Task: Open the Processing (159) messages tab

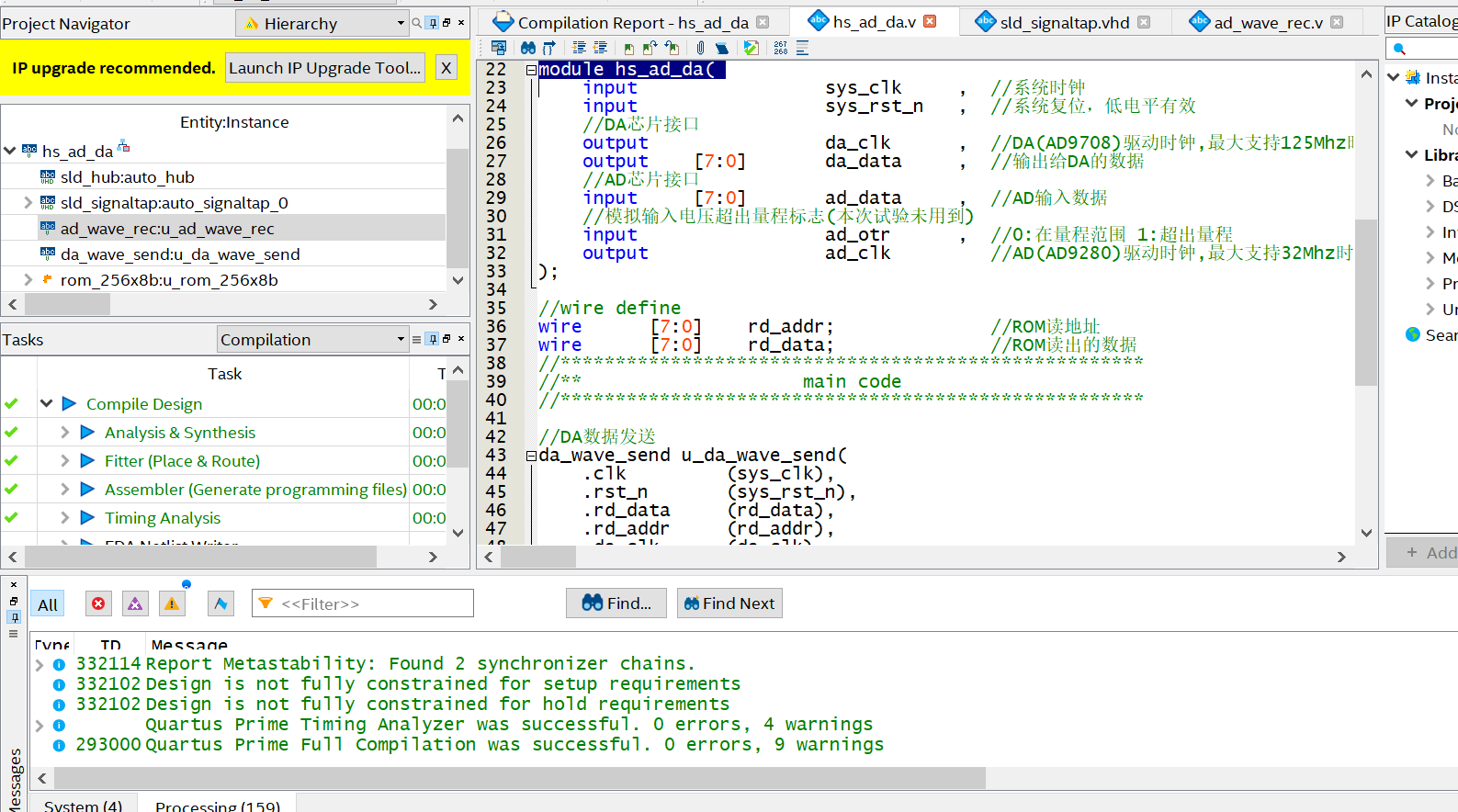Action: (218, 806)
